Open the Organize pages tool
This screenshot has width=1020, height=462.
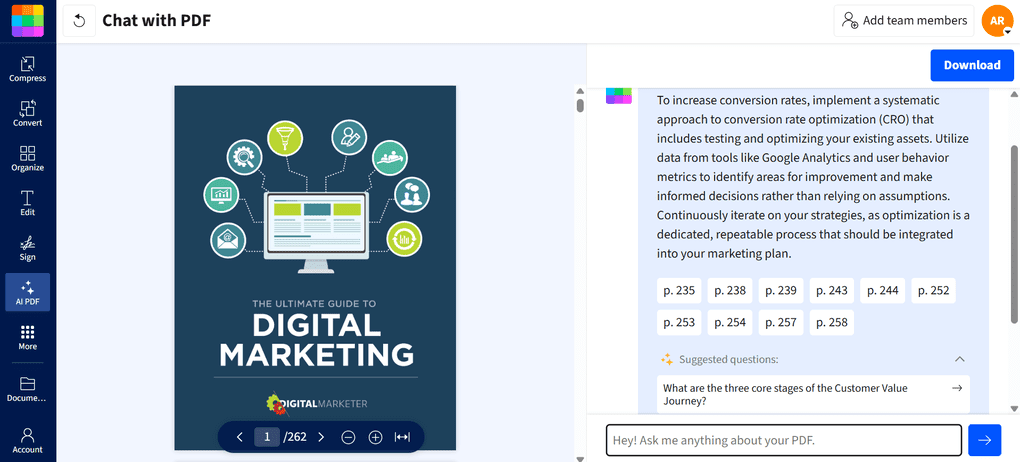27,158
